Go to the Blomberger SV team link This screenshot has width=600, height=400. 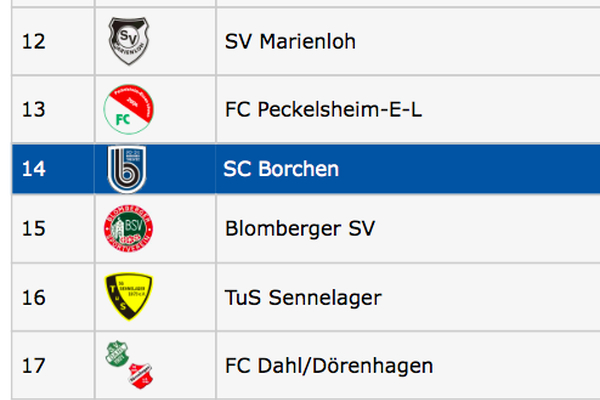tap(300, 229)
